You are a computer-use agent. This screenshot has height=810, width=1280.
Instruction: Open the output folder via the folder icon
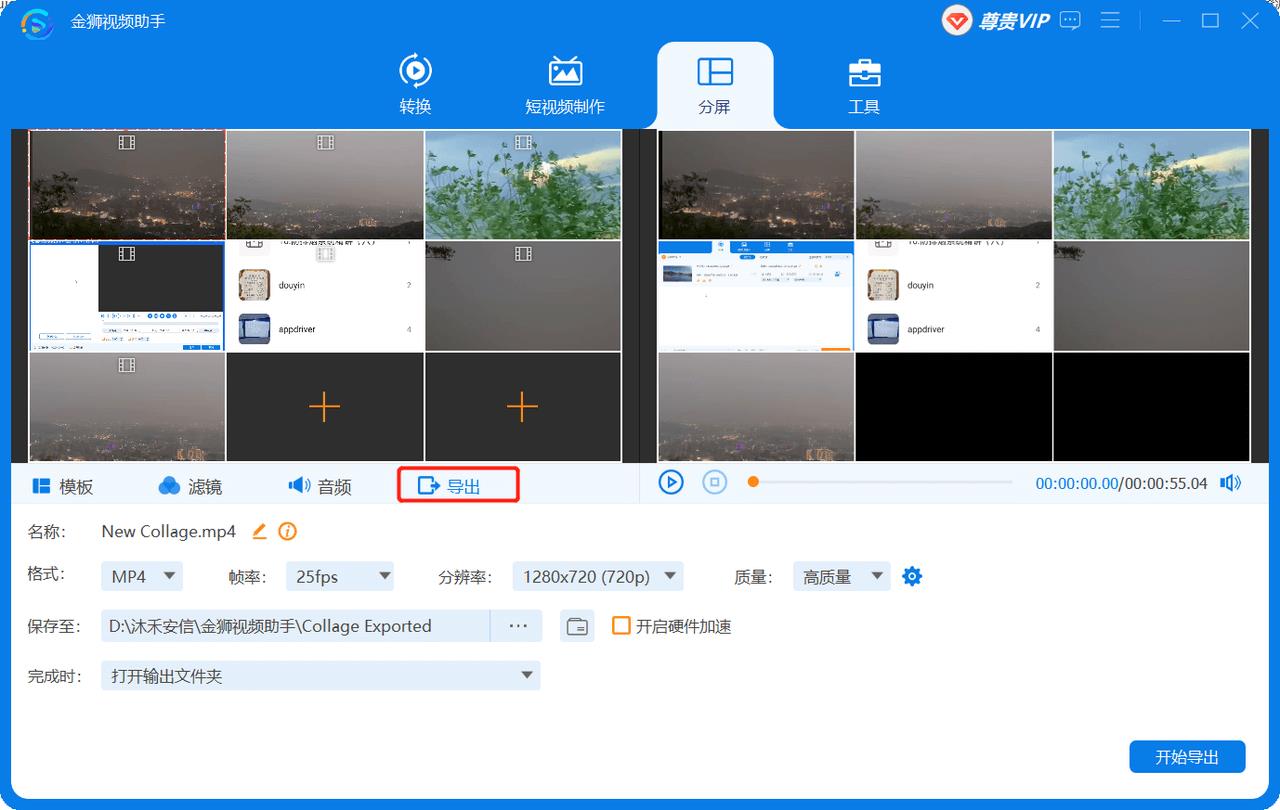click(577, 626)
